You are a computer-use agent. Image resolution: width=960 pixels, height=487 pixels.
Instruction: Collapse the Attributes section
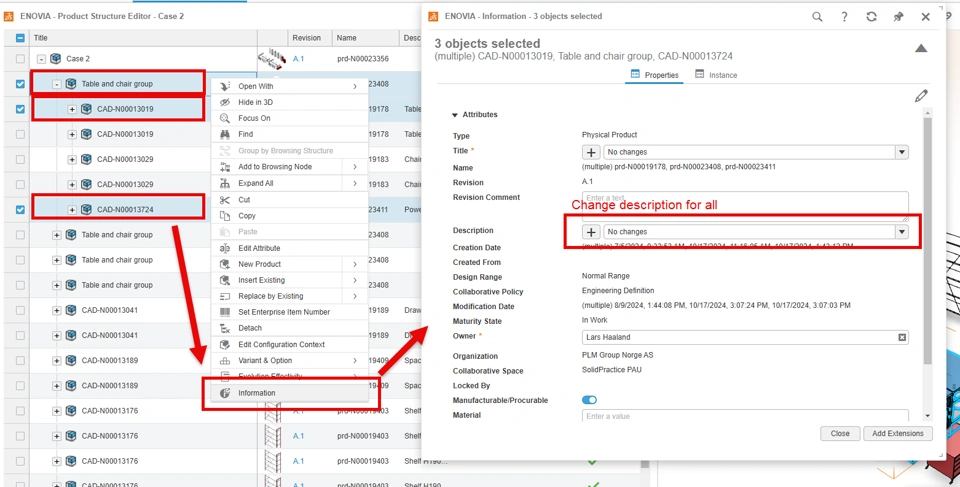[x=454, y=115]
